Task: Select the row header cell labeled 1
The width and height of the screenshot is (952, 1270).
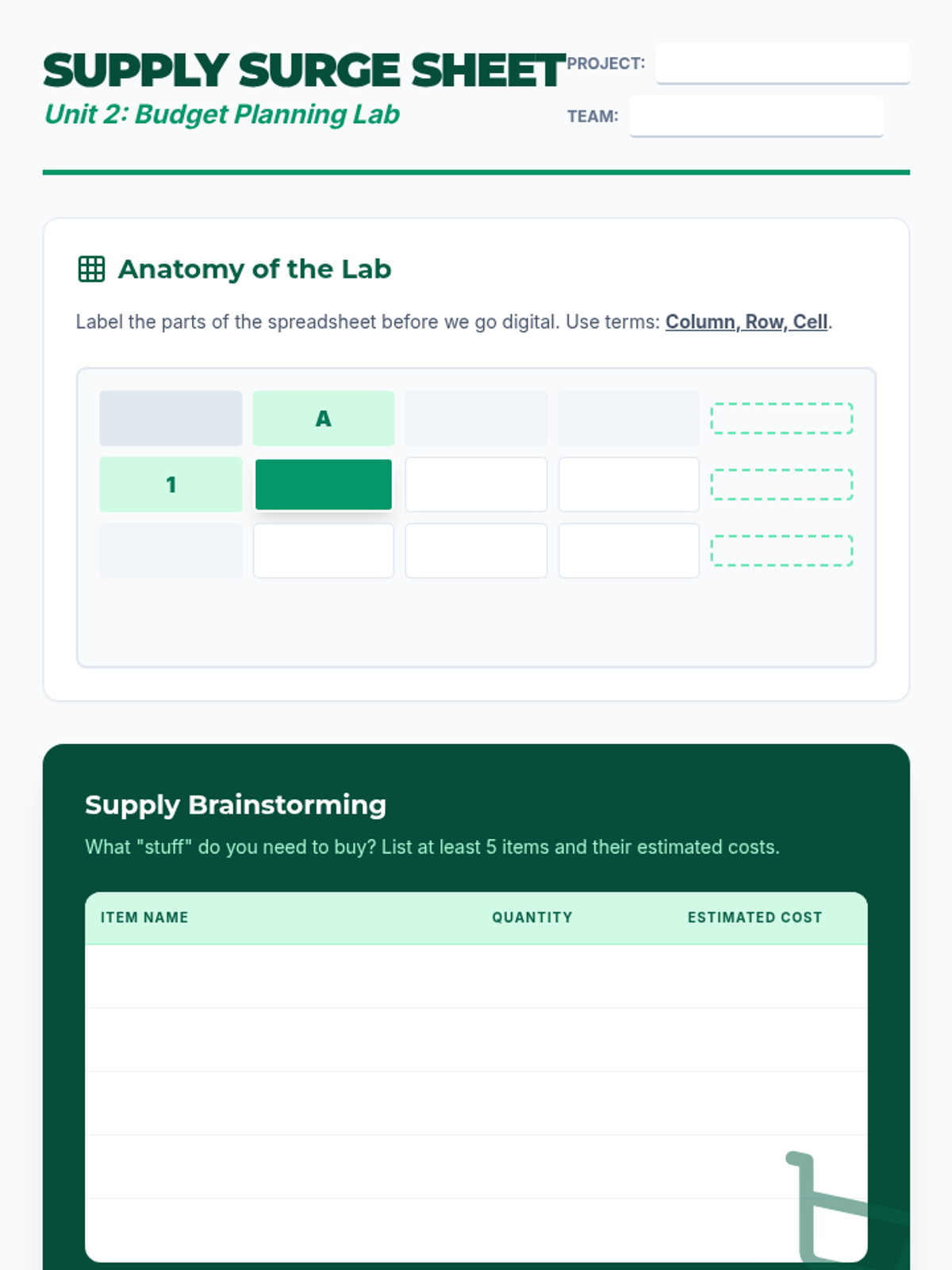Action: pos(171,484)
